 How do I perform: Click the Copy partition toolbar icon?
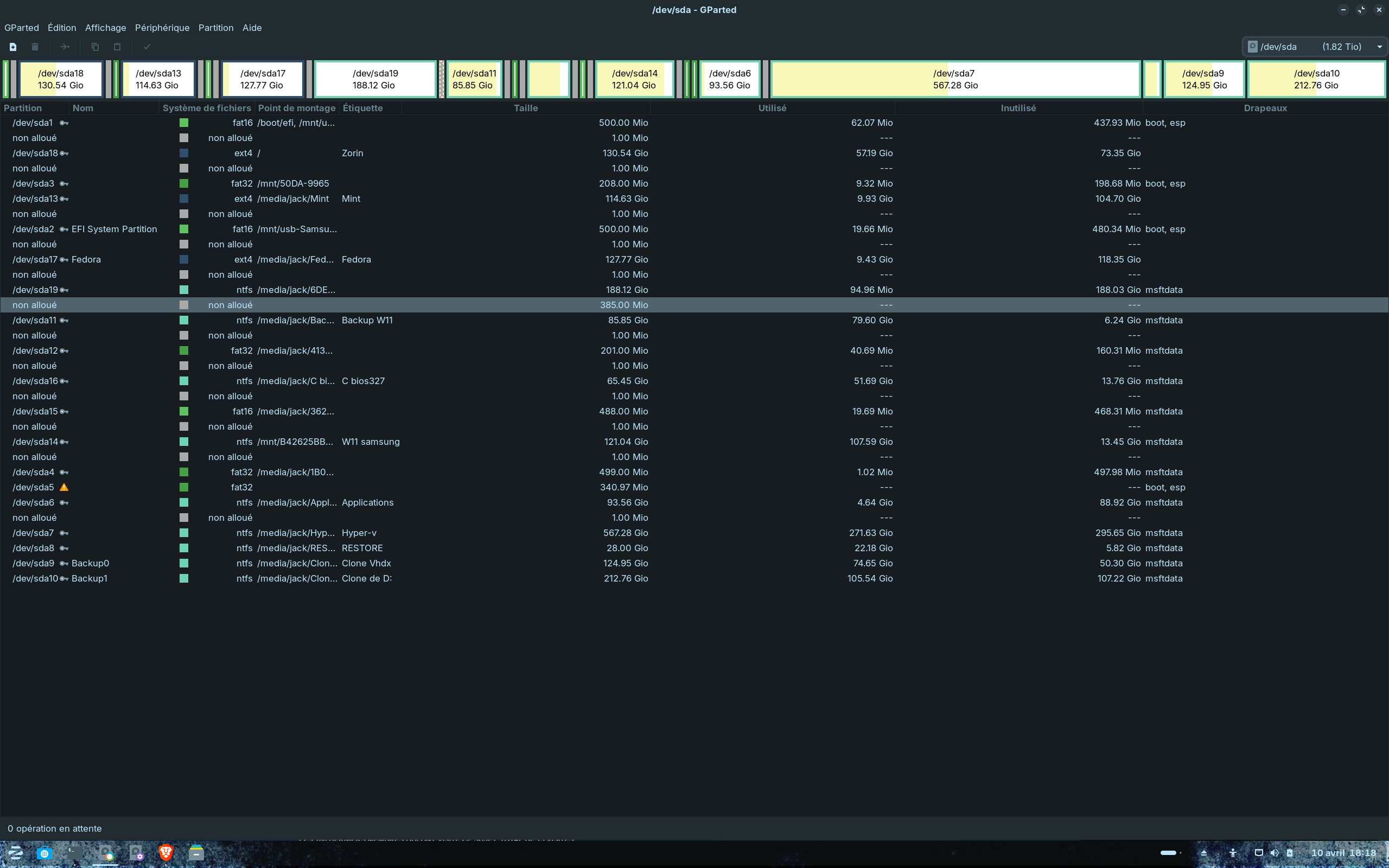[x=95, y=47]
